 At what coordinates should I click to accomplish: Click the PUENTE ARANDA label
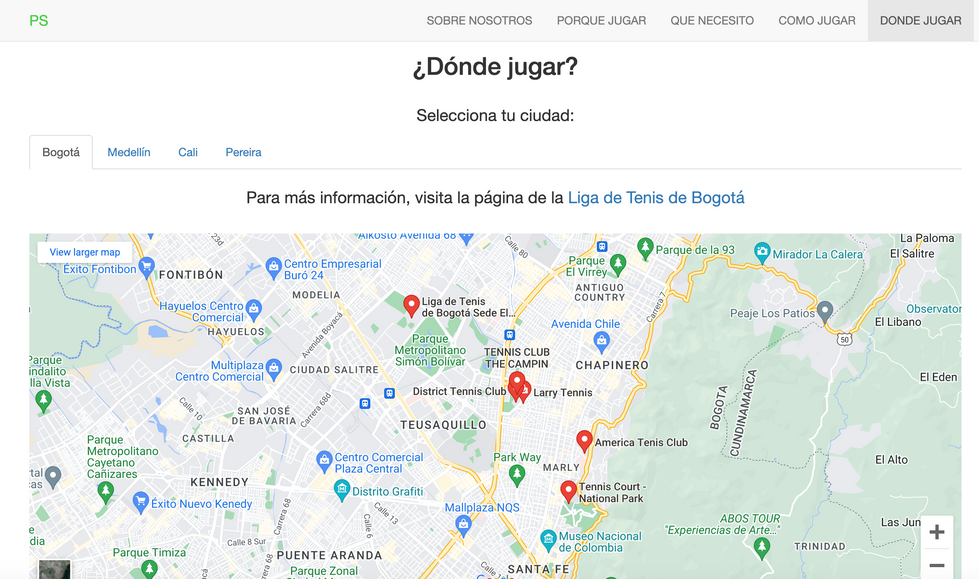pyautogui.click(x=329, y=555)
